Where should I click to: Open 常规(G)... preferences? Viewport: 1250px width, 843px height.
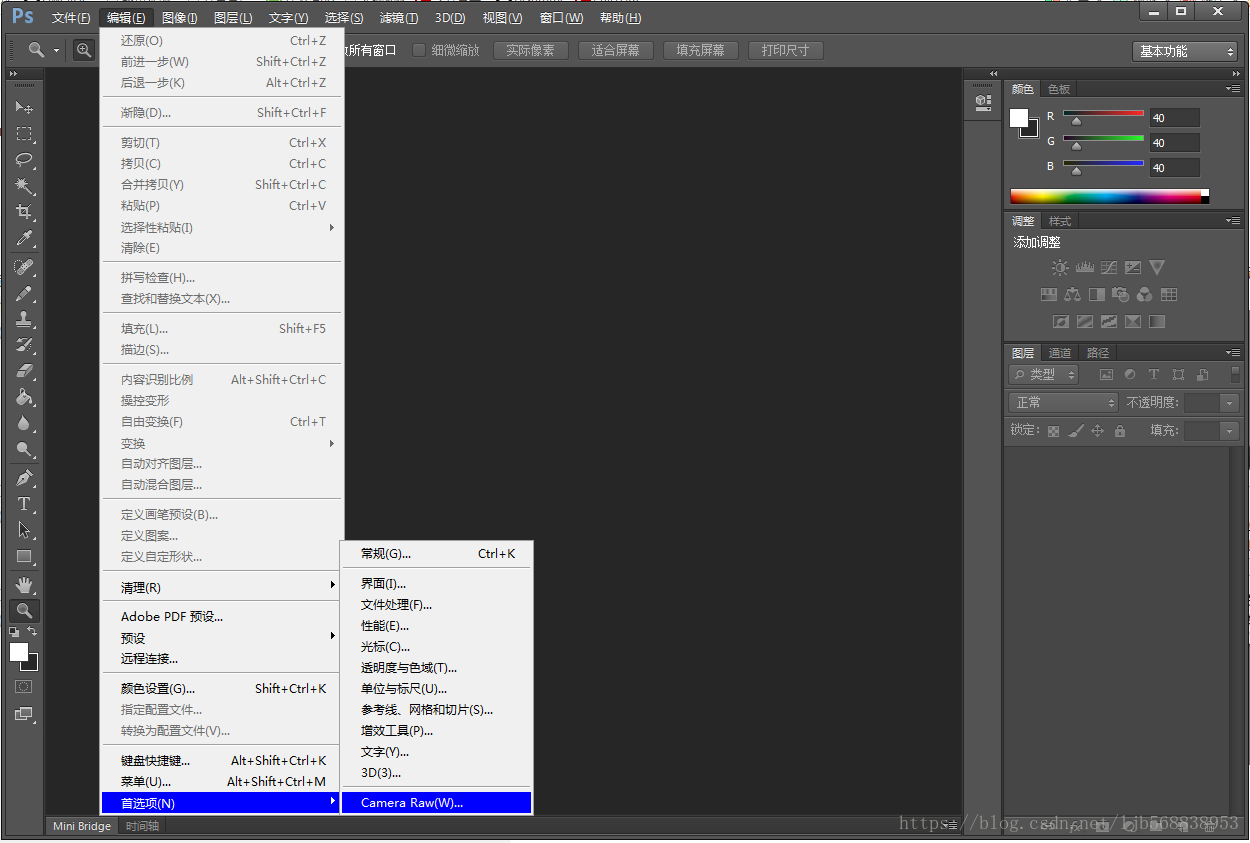[x=437, y=554]
